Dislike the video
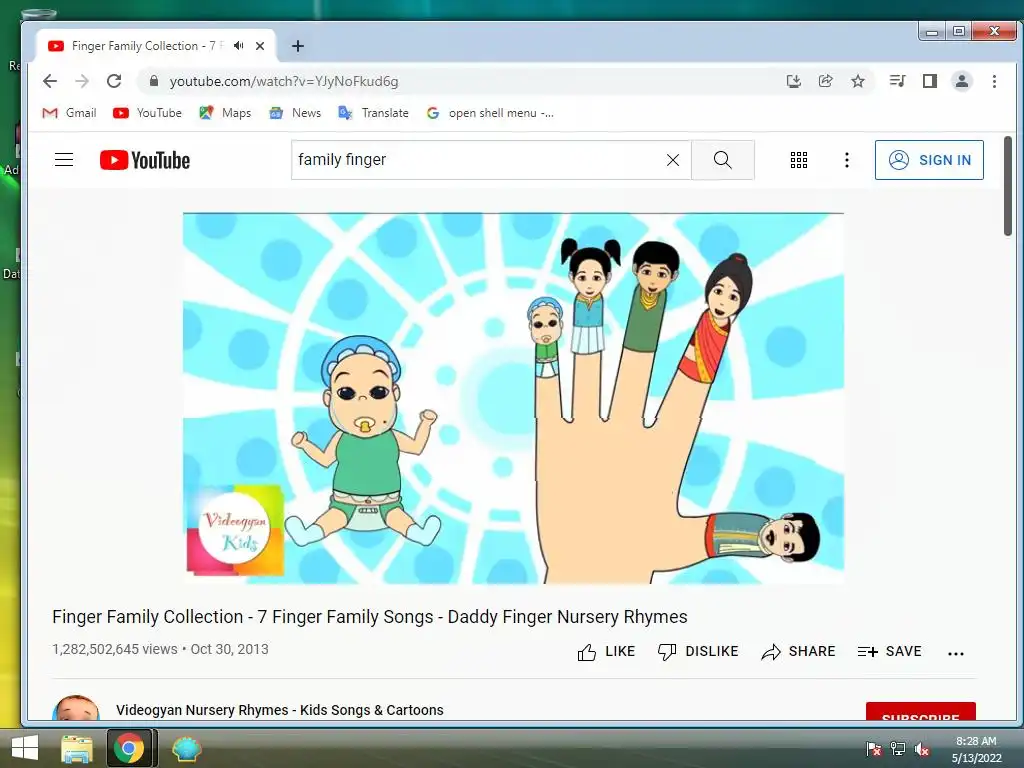1024x768 pixels. click(x=697, y=652)
